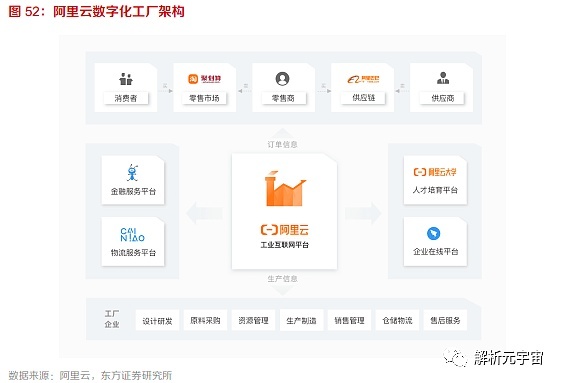Click the left-pointing gray arrow
Viewport: 561px width, 383px height.
point(204,213)
